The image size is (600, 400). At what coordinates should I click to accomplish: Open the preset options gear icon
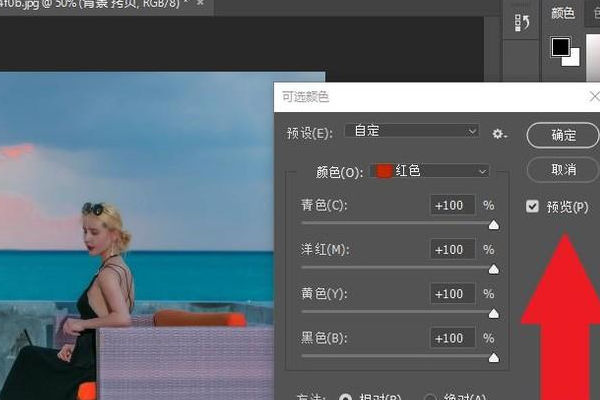[499, 134]
